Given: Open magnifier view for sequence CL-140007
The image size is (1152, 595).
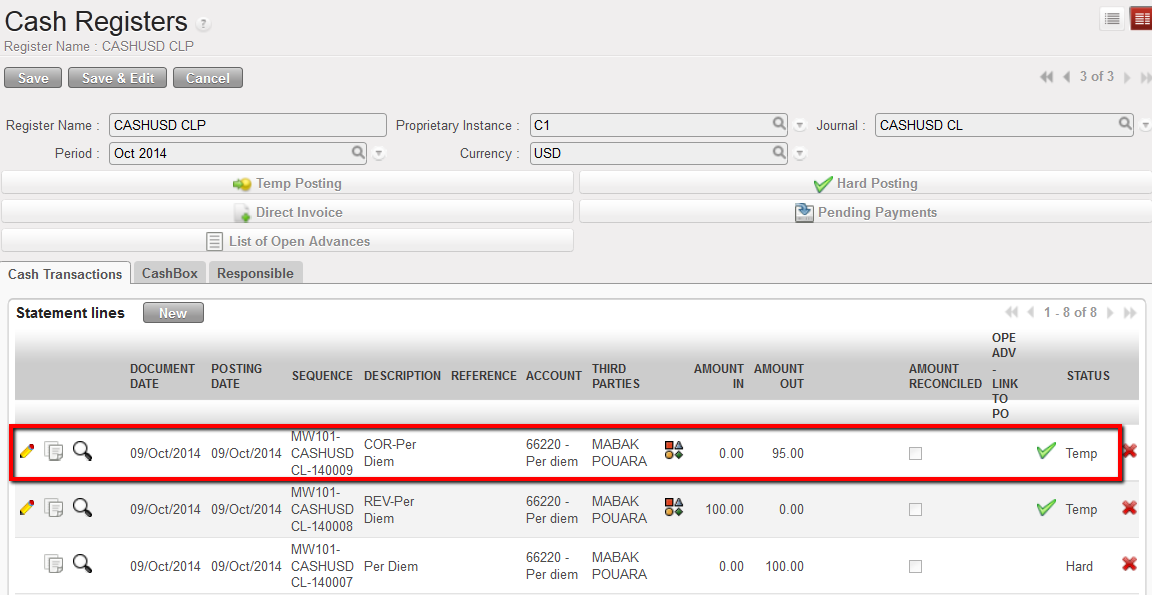Looking at the screenshot, I should pyautogui.click(x=82, y=564).
